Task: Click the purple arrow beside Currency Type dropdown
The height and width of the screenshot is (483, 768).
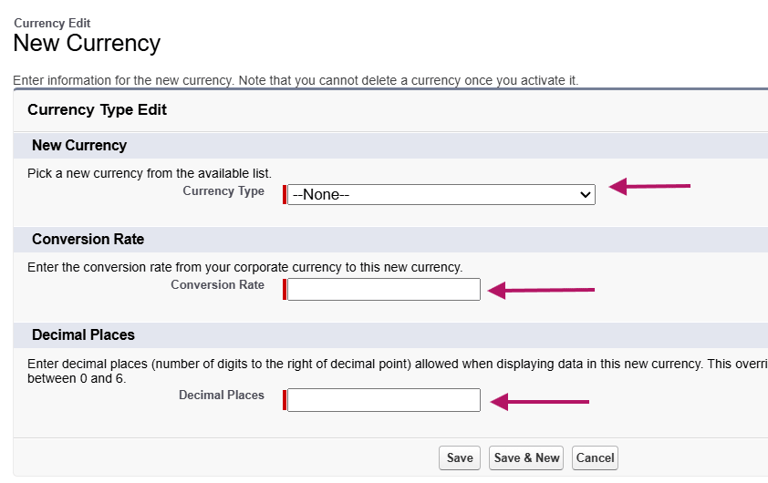Action: [x=650, y=186]
